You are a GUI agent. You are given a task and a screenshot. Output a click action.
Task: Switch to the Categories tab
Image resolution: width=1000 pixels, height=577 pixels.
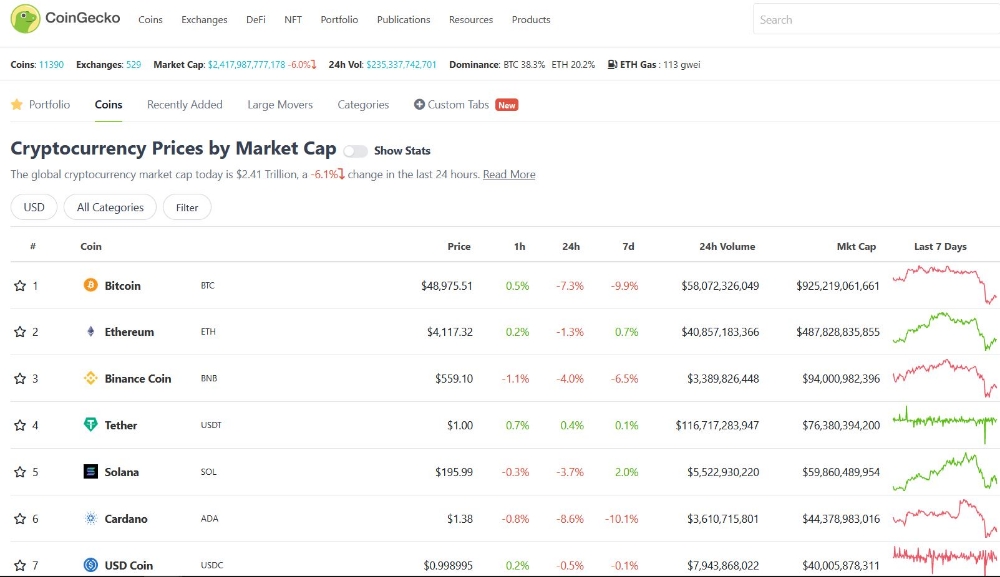coord(363,105)
